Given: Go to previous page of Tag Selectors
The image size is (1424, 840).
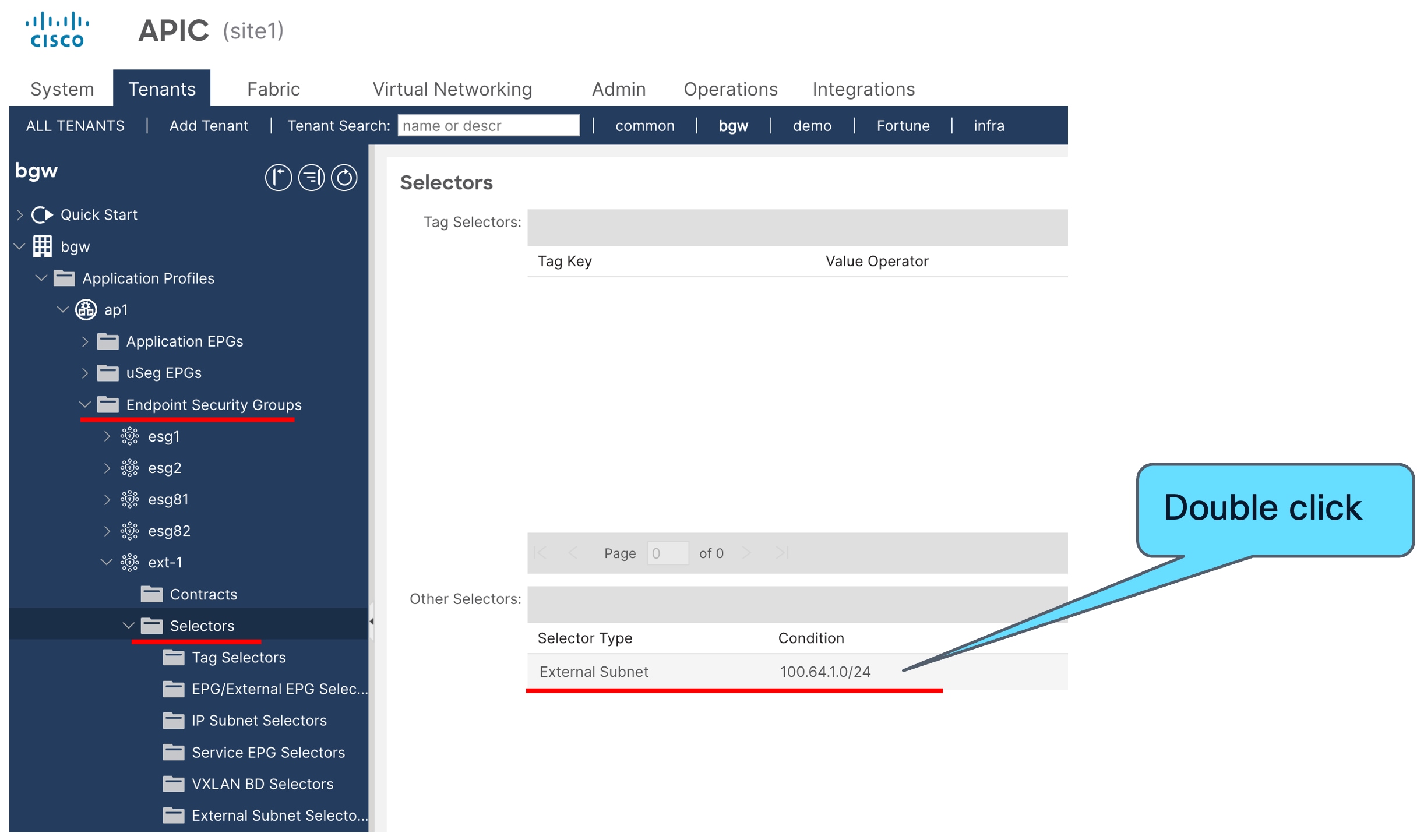Looking at the screenshot, I should pyautogui.click(x=572, y=553).
